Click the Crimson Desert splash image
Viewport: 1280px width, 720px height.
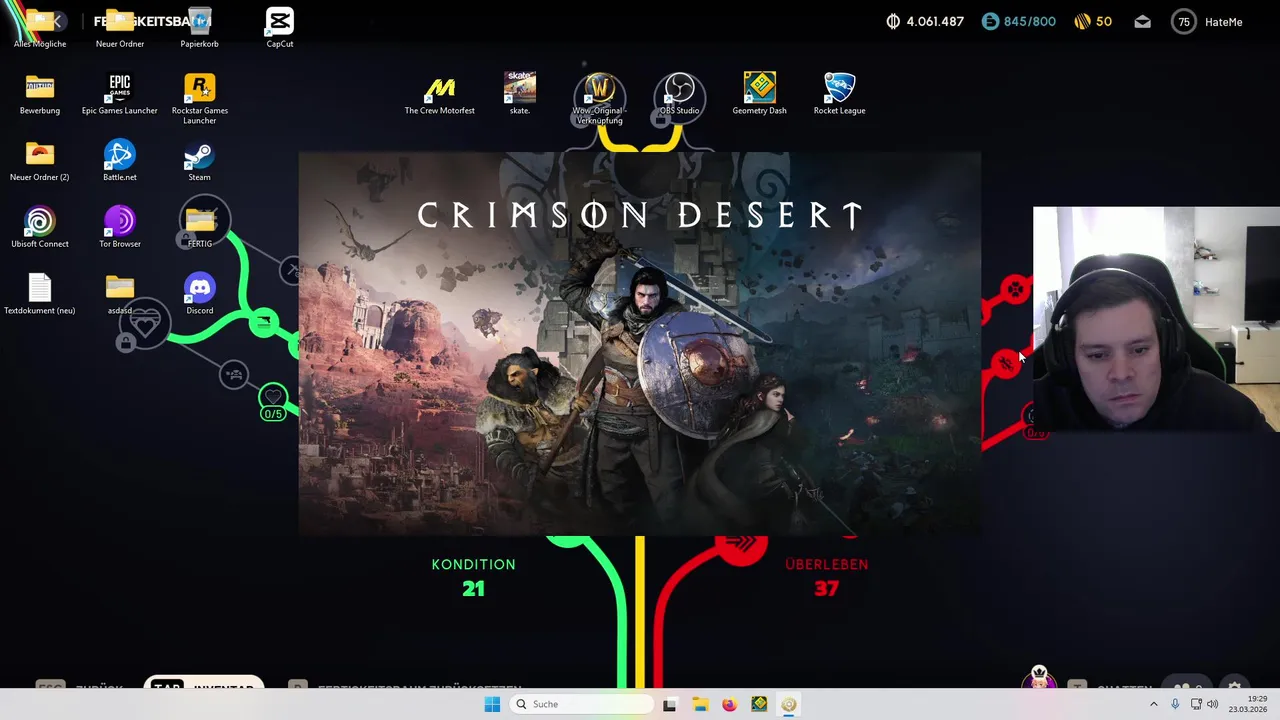coord(639,344)
